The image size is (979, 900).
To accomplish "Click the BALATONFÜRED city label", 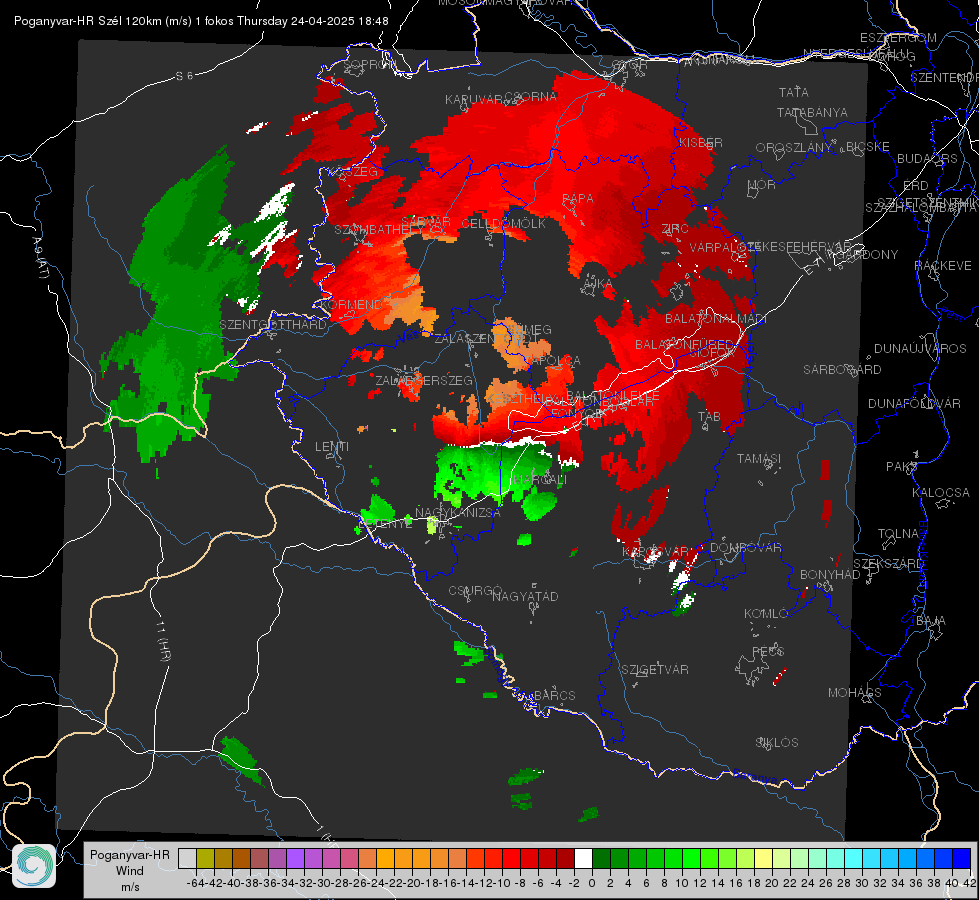I will (x=684, y=345).
